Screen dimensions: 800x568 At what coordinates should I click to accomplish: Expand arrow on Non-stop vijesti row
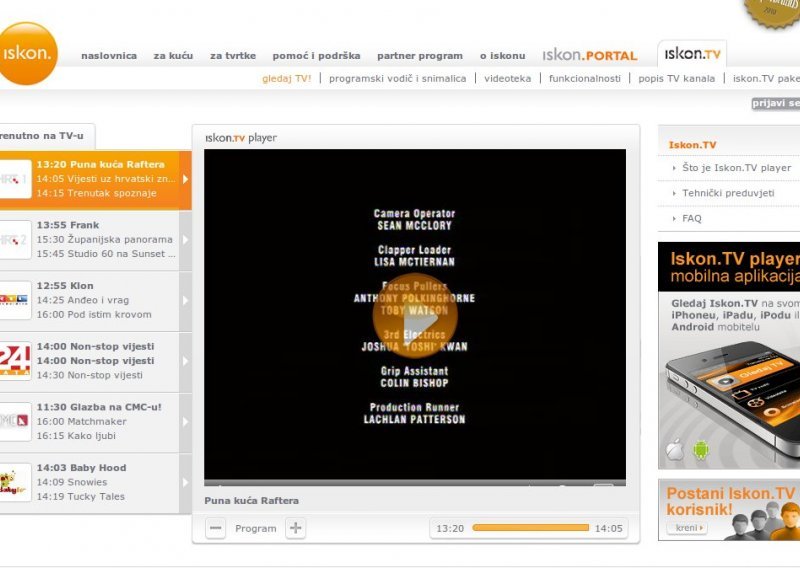click(185, 361)
